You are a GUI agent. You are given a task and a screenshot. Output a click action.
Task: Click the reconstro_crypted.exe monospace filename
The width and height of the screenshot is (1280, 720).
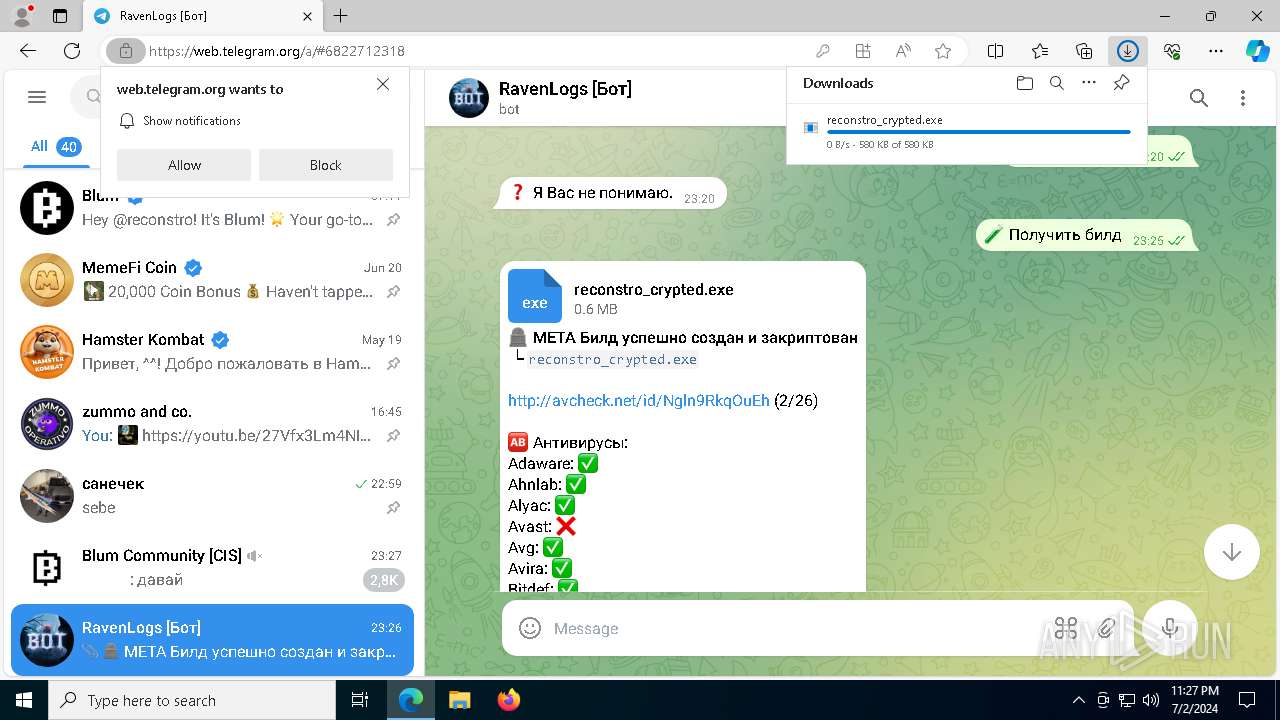pos(612,360)
